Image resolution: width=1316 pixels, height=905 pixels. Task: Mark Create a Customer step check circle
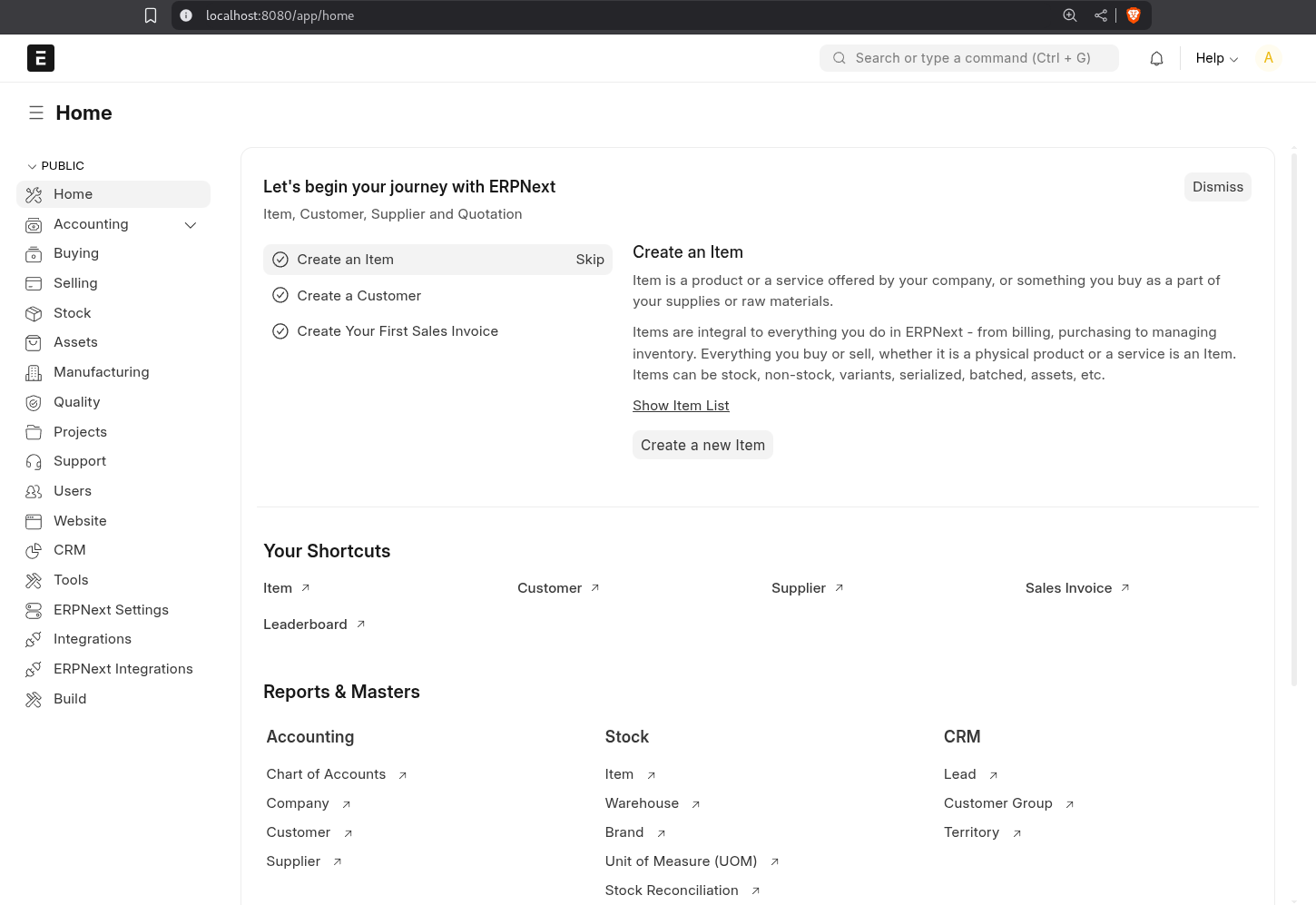point(280,295)
